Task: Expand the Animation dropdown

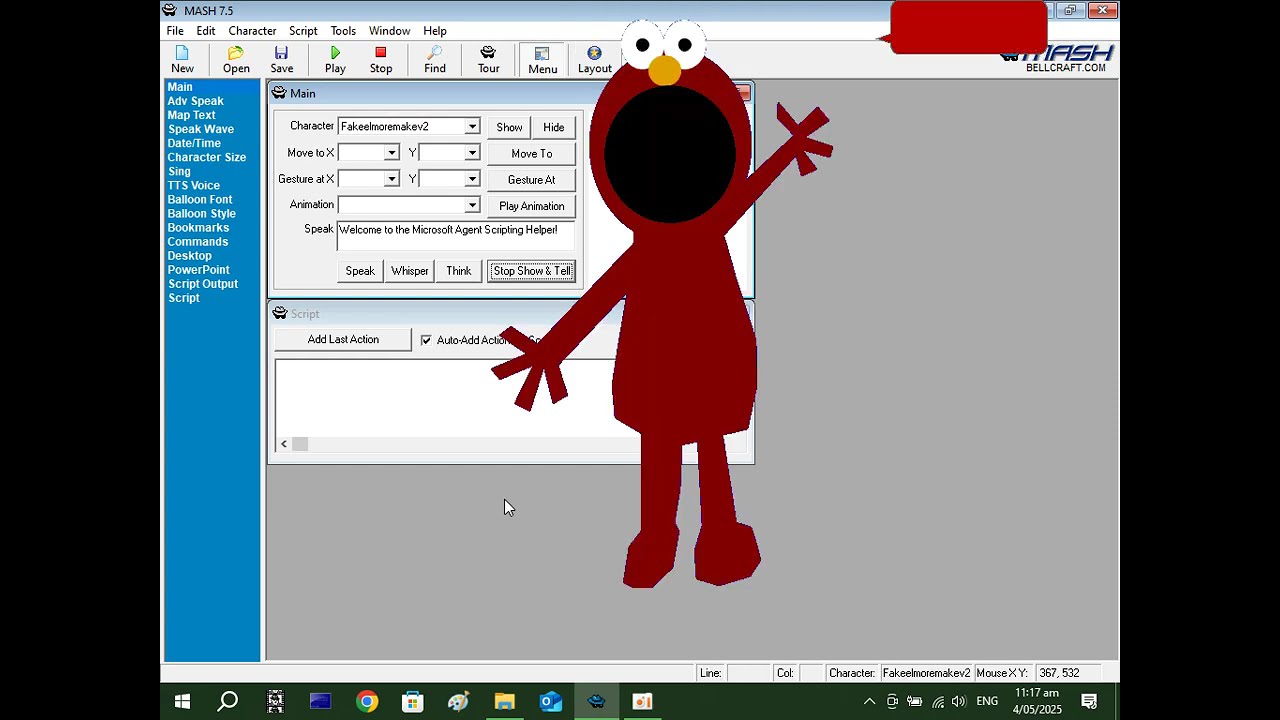Action: [472, 205]
